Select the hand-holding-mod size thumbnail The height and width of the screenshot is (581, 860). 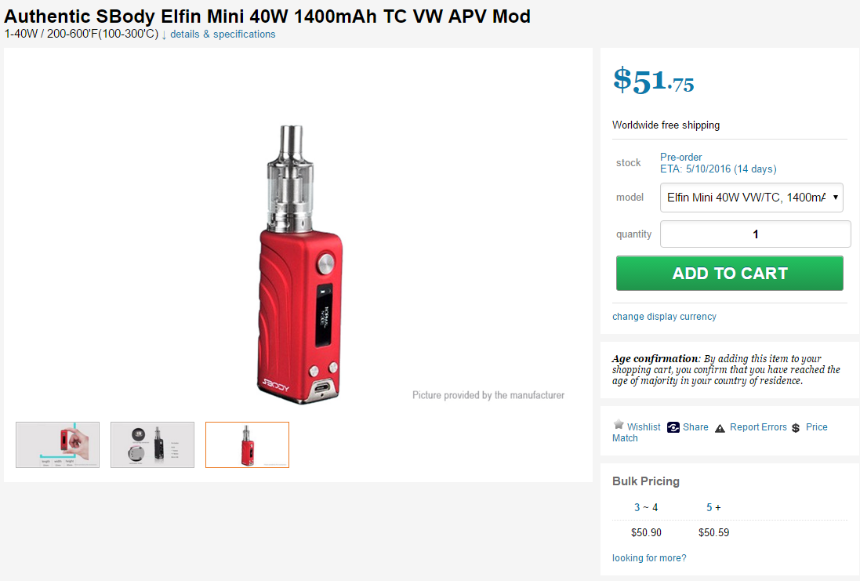58,445
